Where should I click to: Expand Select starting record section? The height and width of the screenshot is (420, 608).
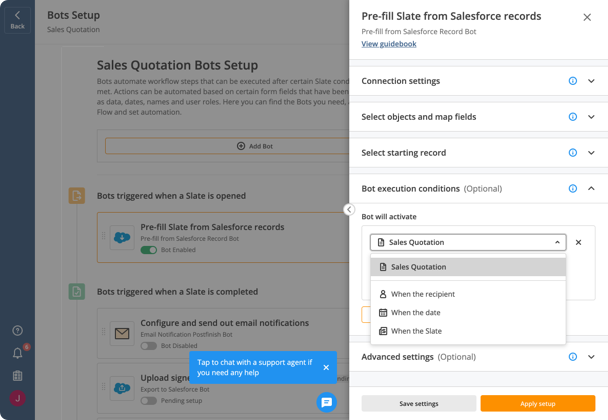tap(591, 152)
